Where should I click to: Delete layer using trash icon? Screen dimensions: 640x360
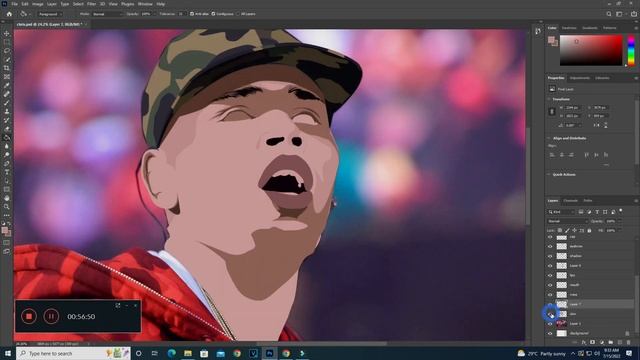tap(629, 342)
